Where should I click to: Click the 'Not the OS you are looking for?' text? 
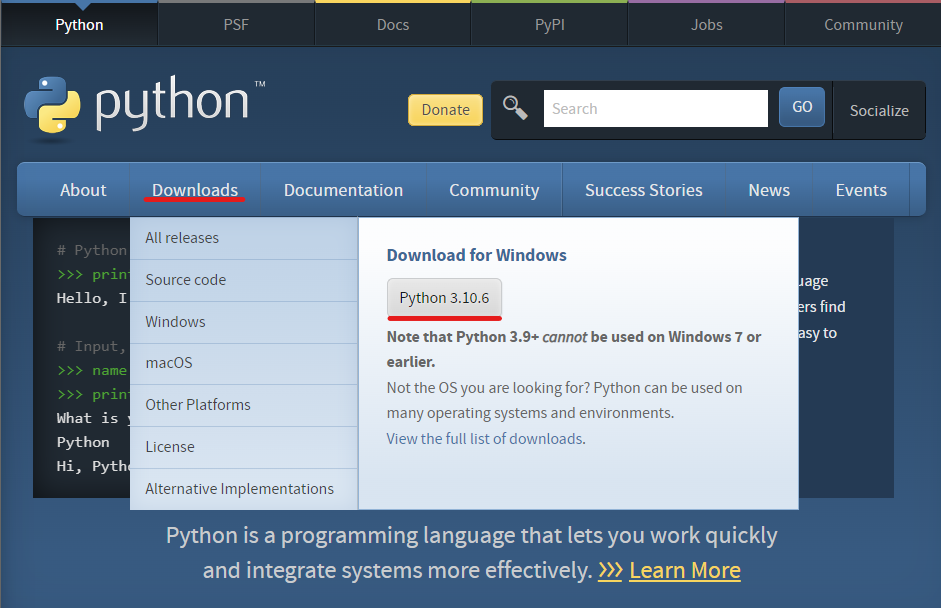pos(564,400)
